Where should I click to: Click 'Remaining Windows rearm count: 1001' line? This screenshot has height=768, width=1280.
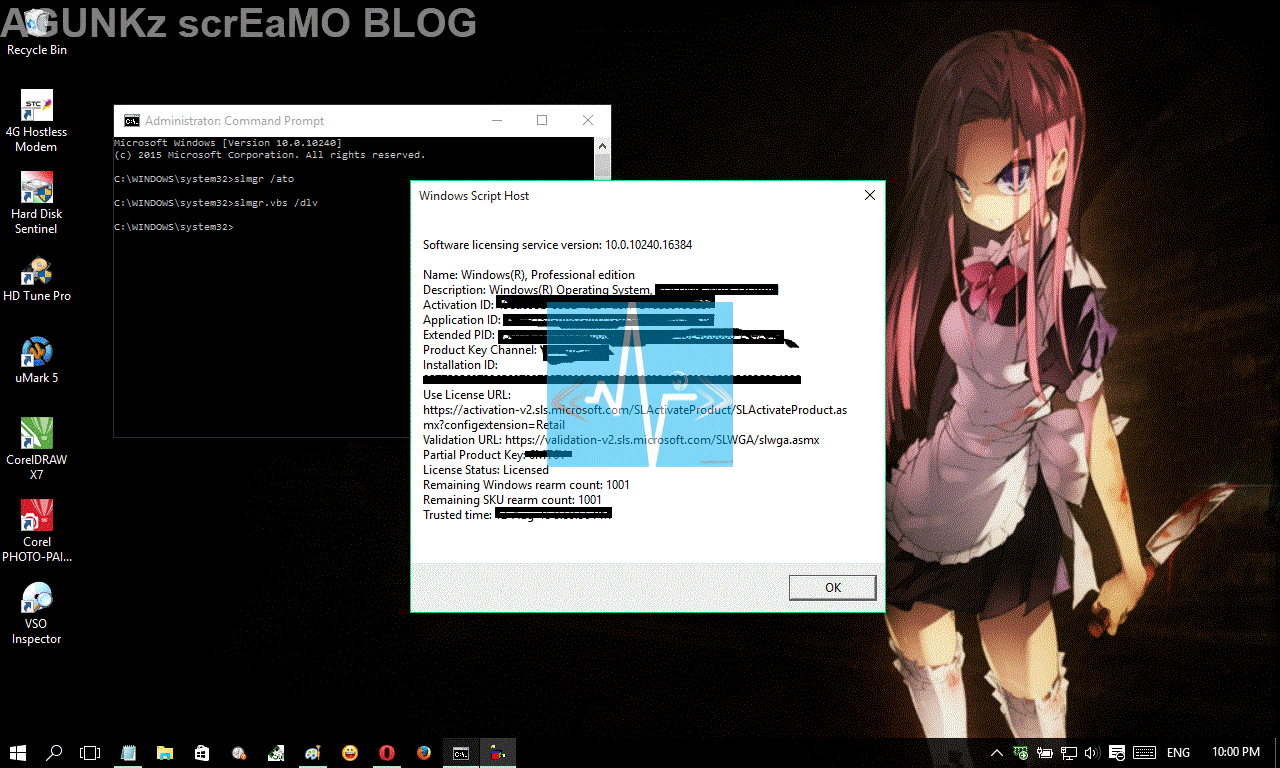(x=526, y=485)
